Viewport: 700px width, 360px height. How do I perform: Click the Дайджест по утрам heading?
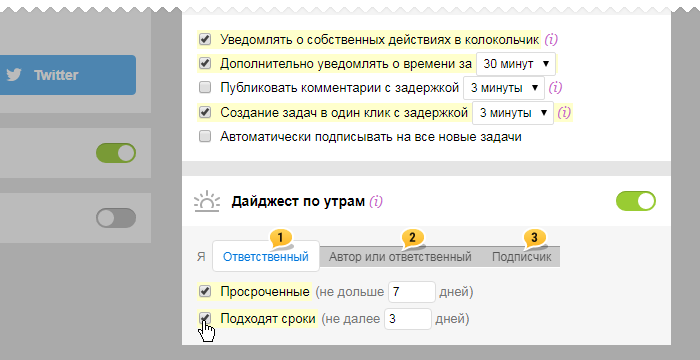click(298, 201)
